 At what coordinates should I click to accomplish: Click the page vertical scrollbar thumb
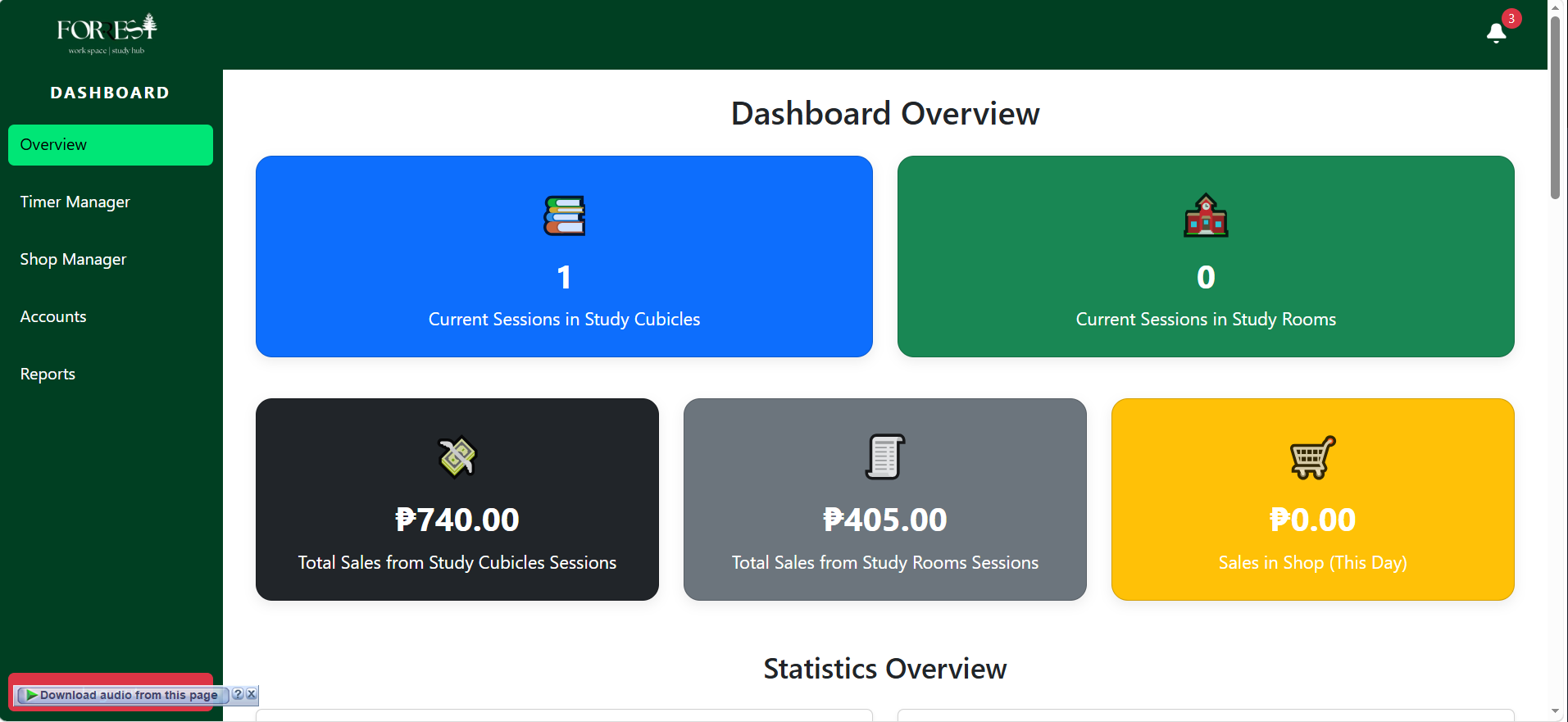tap(1555, 107)
